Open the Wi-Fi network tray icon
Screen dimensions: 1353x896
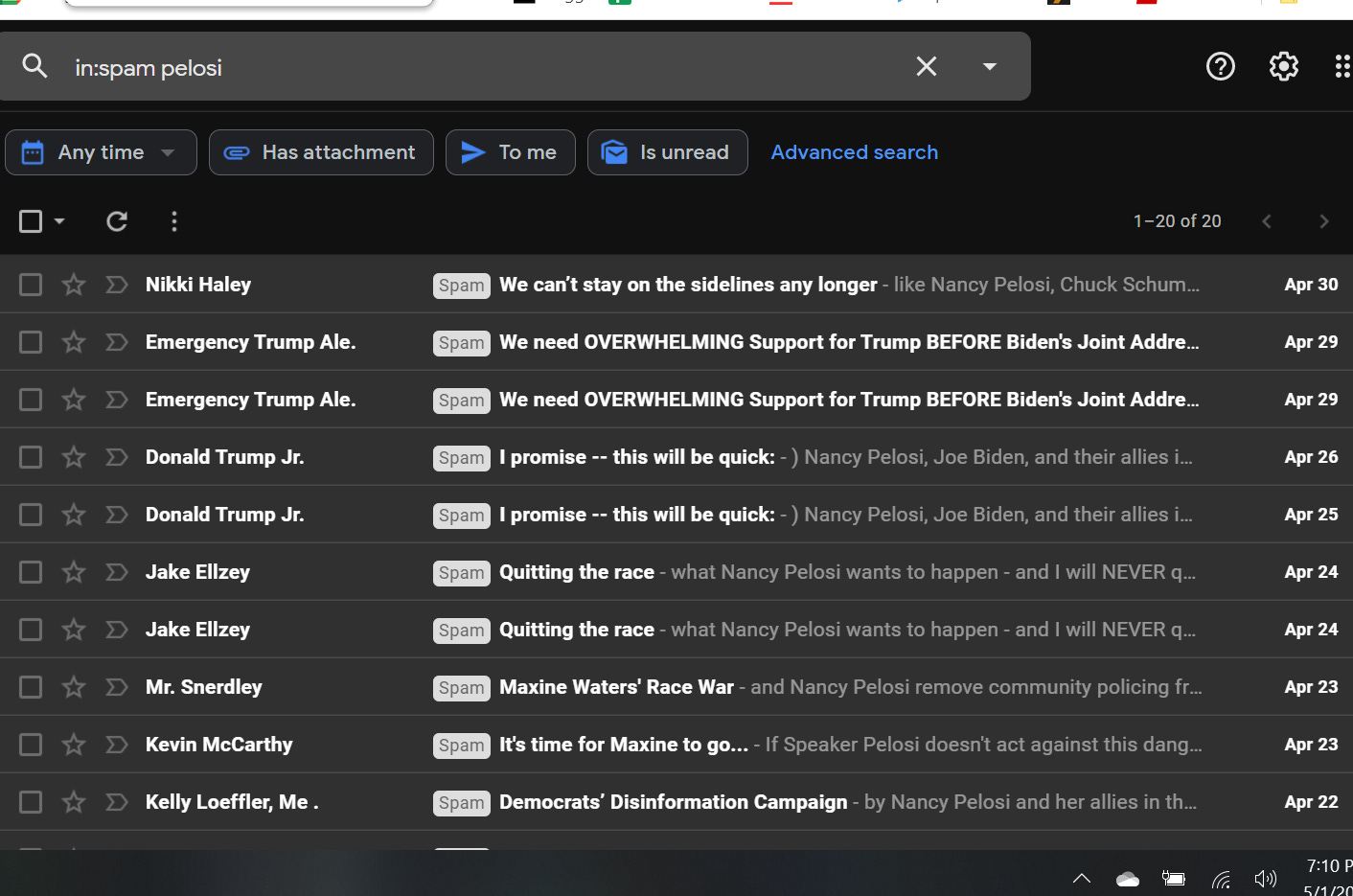tap(1221, 879)
